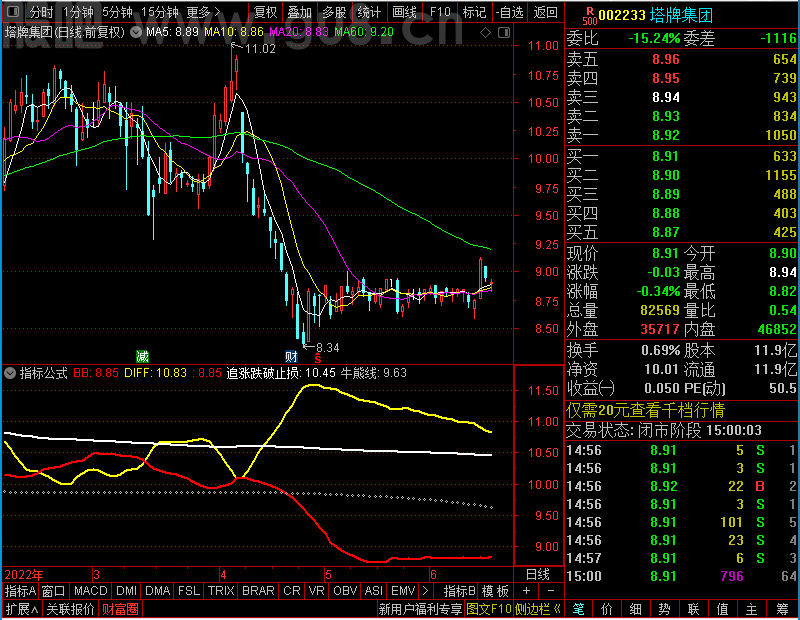Click the 卖一 price 8.92 row
This screenshot has height=620, width=800.
coord(682,135)
